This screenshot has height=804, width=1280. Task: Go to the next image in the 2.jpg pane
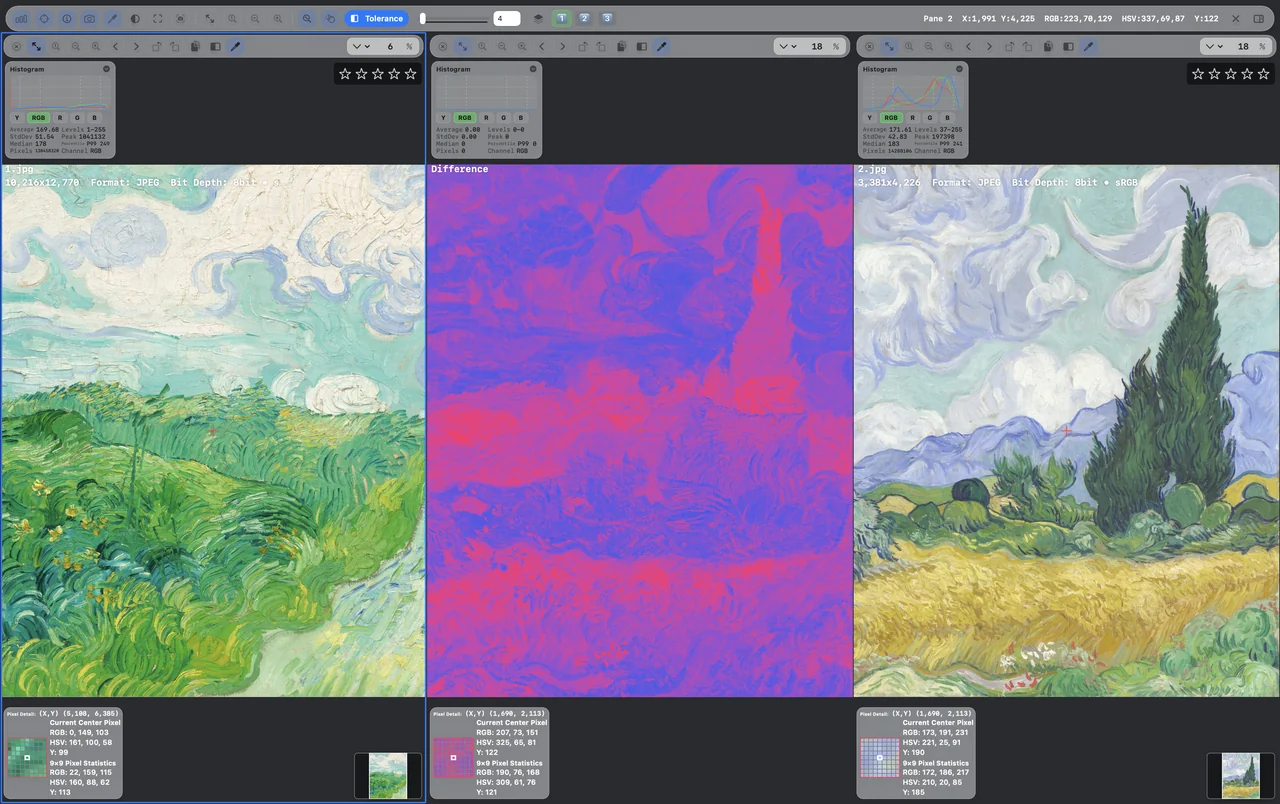click(x=989, y=47)
